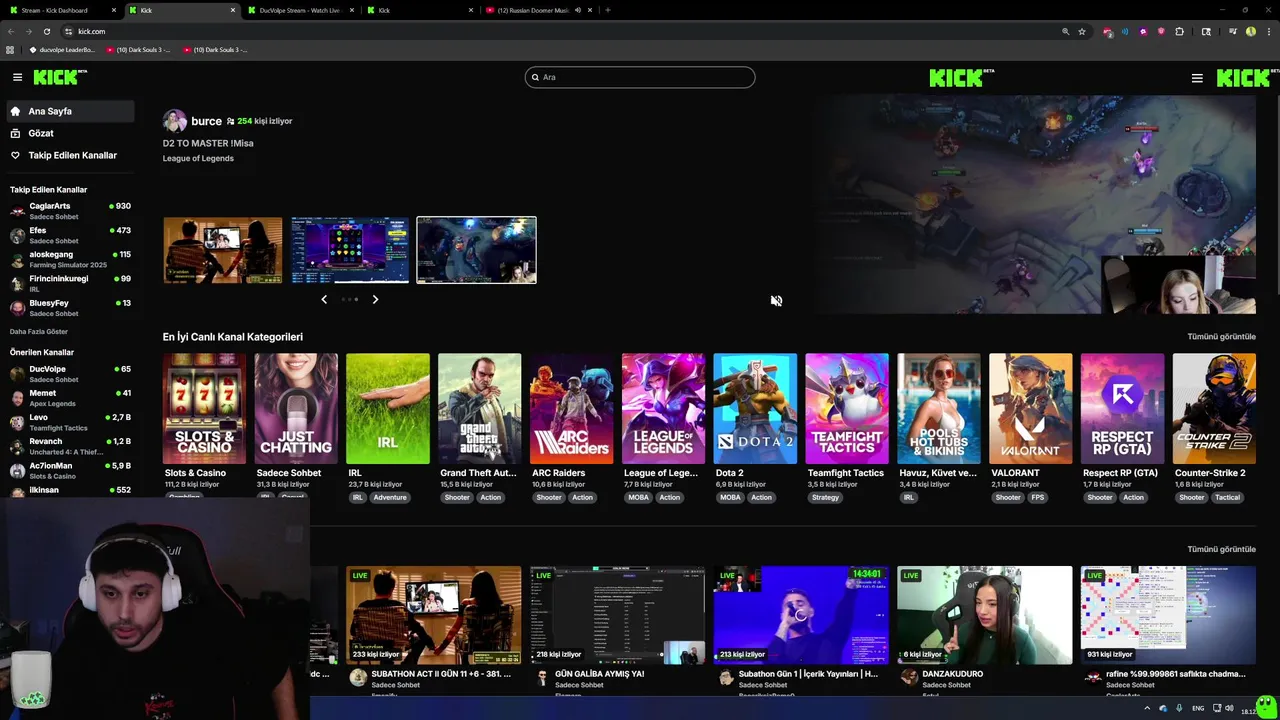Open hamburger menu above Ana Sayfa
This screenshot has width=1280, height=720.
click(x=17, y=77)
